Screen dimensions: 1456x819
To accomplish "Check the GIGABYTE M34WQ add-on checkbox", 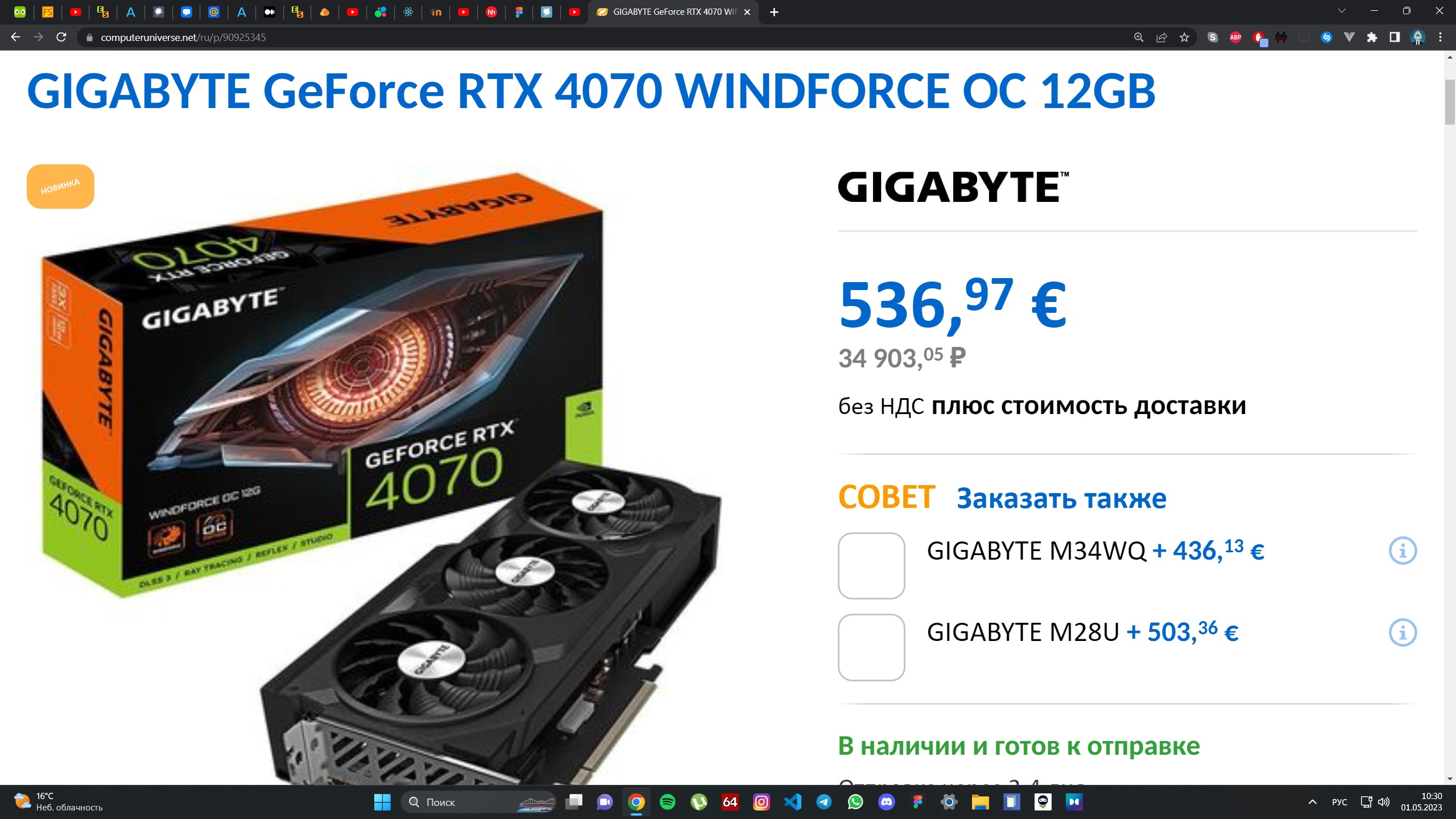I will coord(871,565).
